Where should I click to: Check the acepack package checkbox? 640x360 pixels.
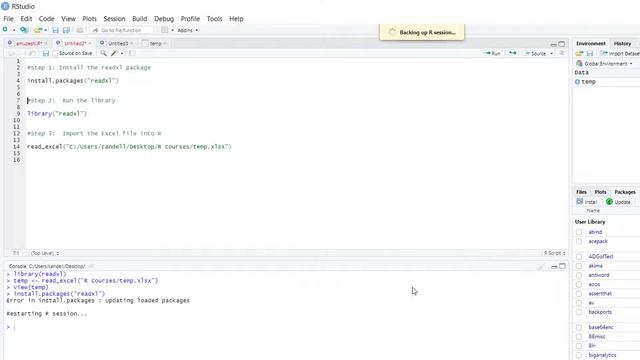(579, 242)
